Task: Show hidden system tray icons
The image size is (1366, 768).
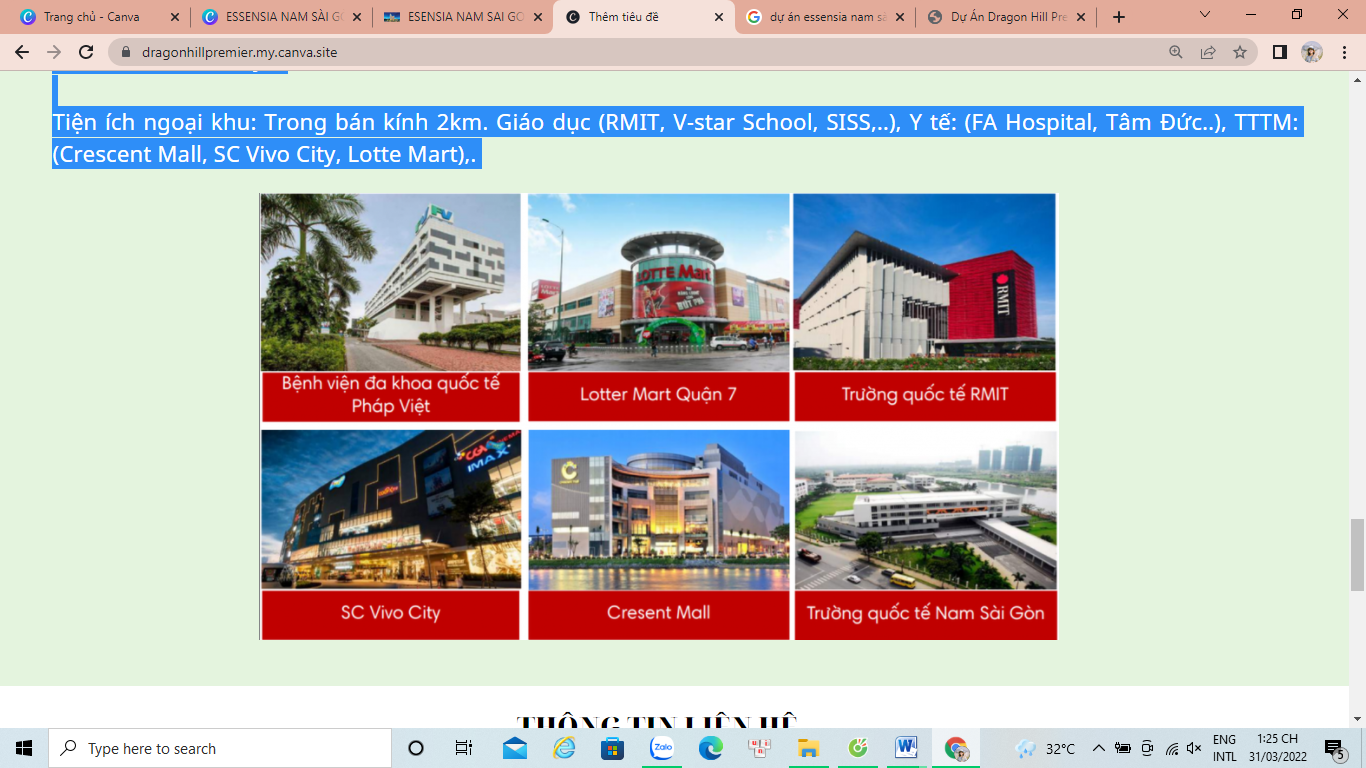Action: [x=1098, y=748]
